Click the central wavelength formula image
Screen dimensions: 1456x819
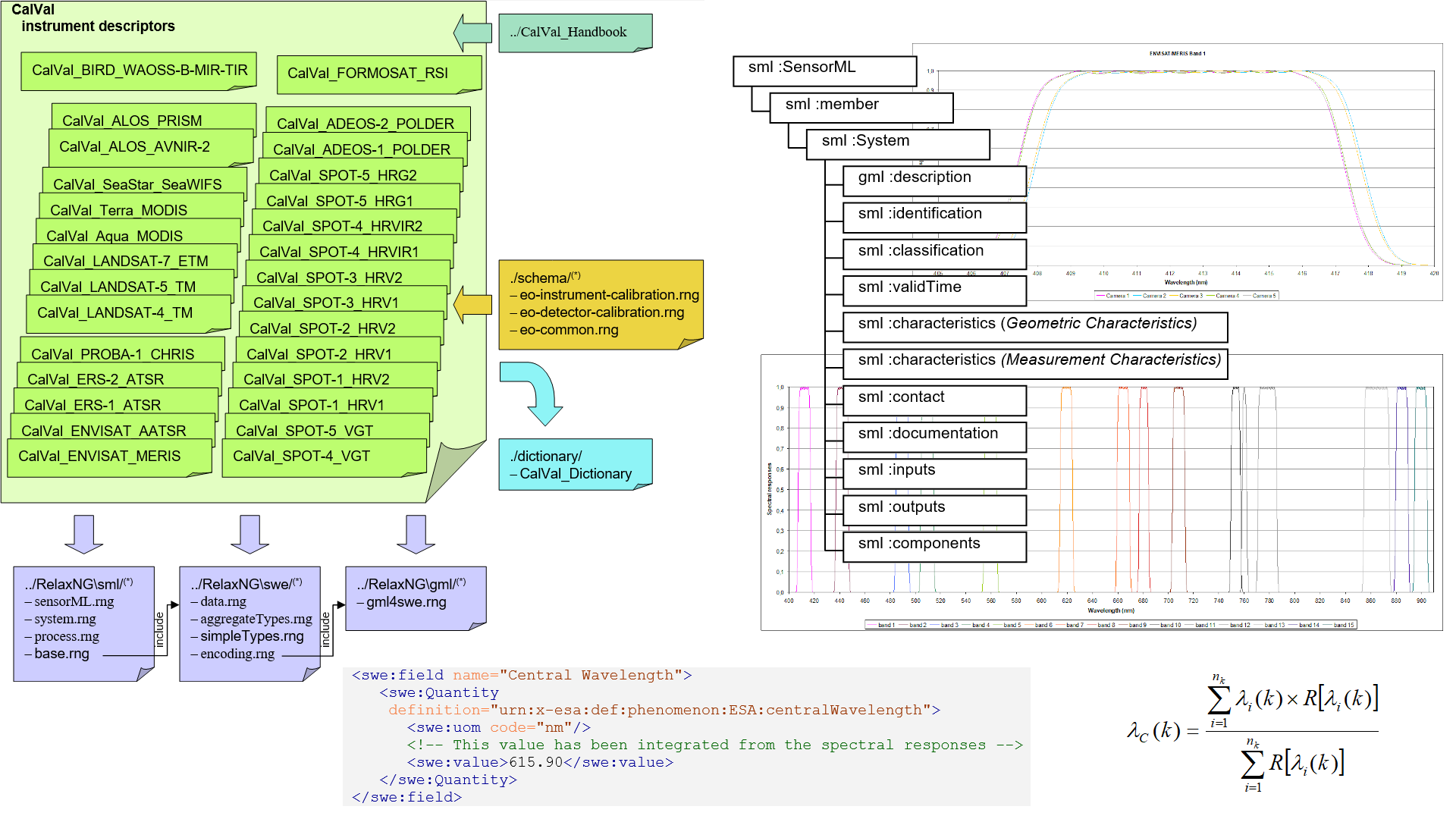tap(1253, 733)
